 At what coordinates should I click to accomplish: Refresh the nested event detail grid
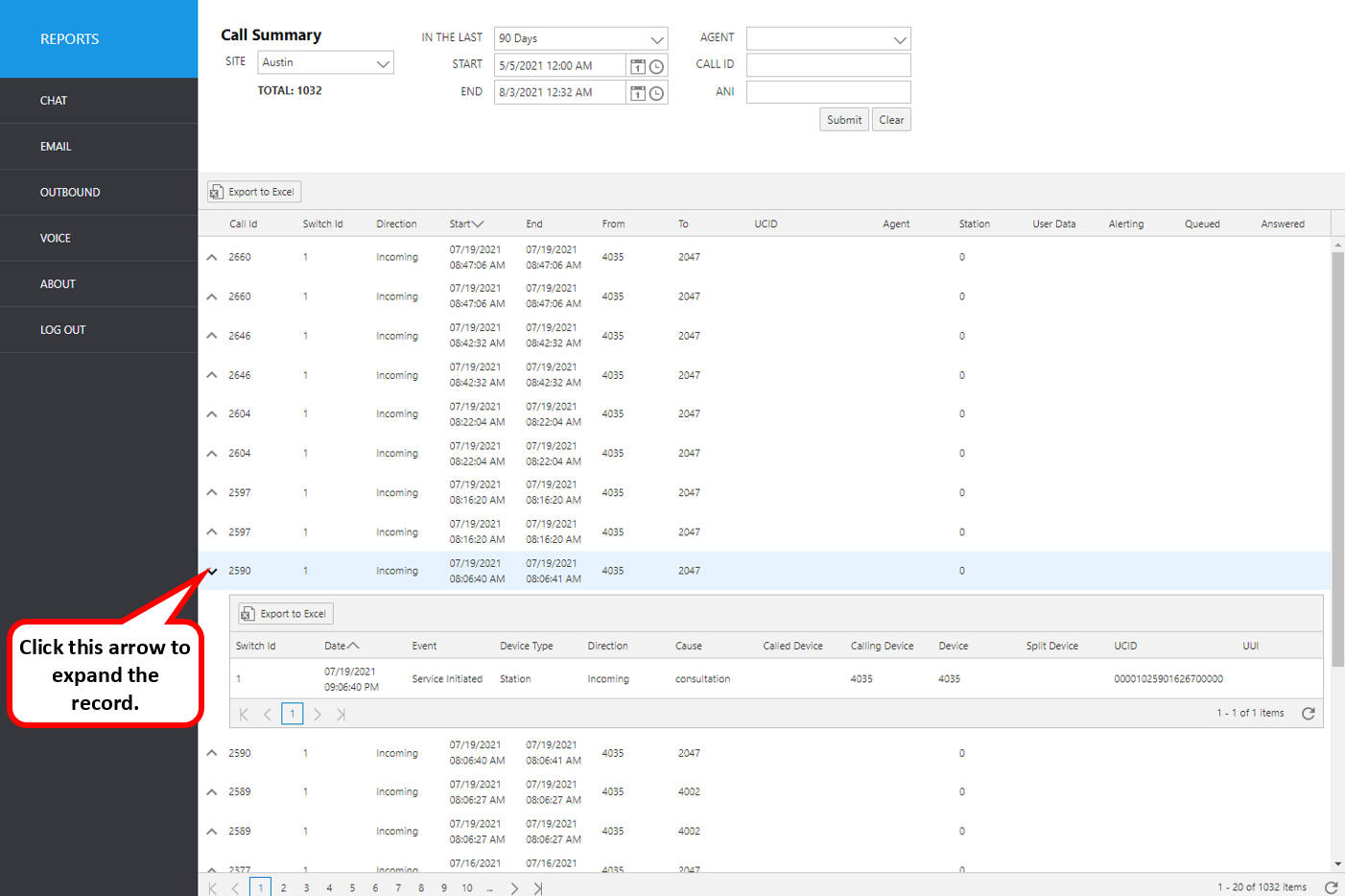click(x=1308, y=714)
